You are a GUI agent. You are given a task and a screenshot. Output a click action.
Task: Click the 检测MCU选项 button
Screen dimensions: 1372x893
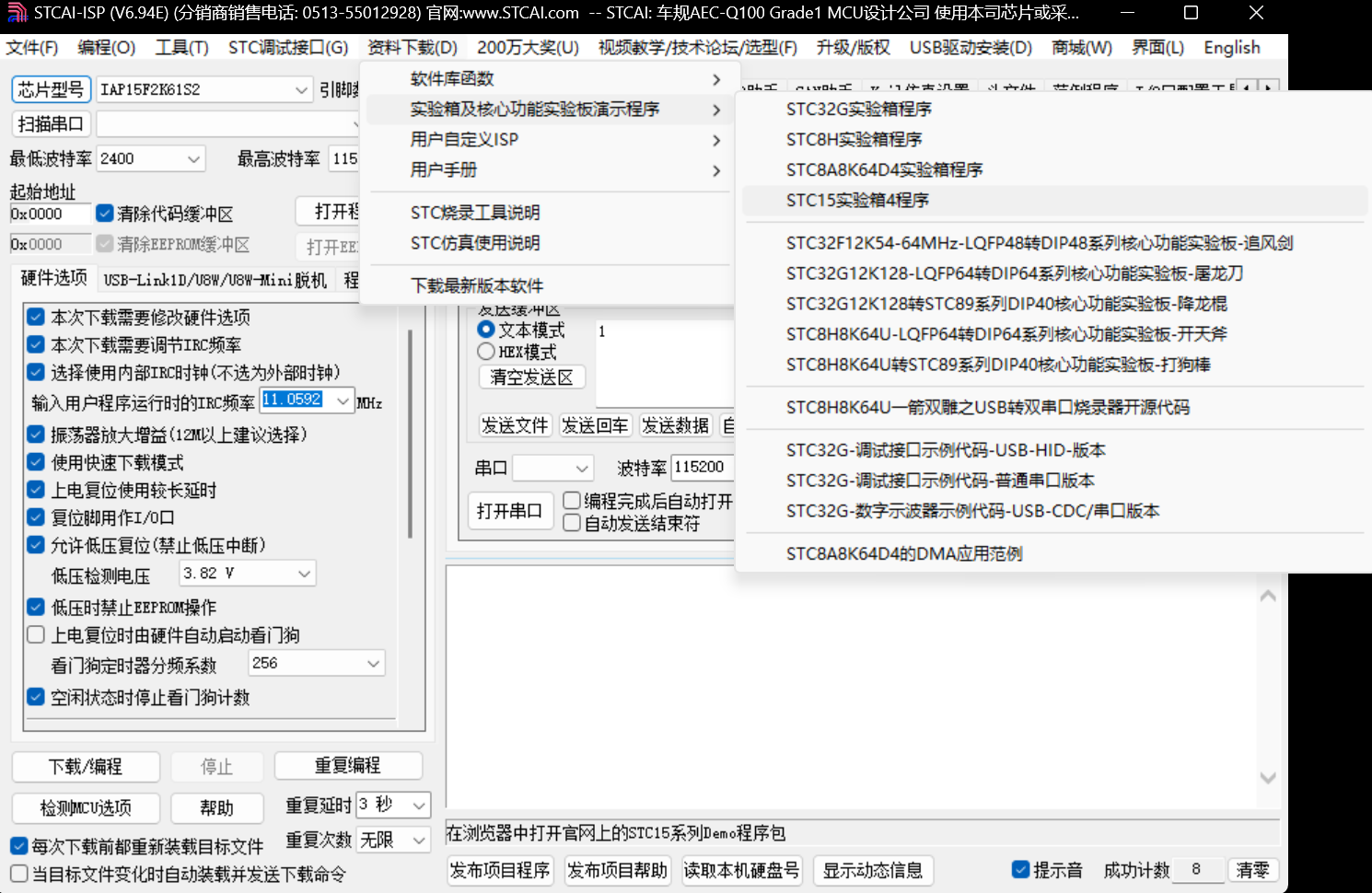click(x=86, y=807)
